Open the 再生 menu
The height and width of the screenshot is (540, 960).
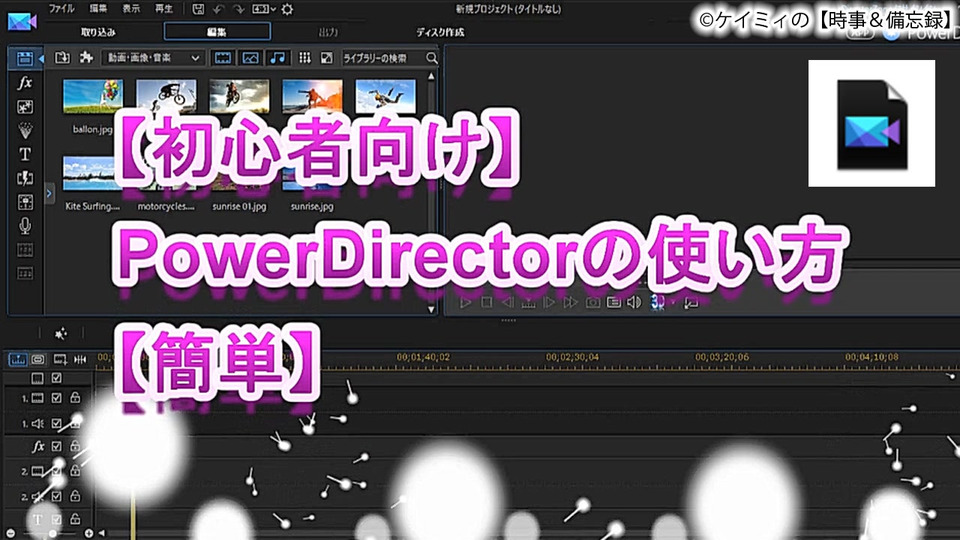coord(163,9)
